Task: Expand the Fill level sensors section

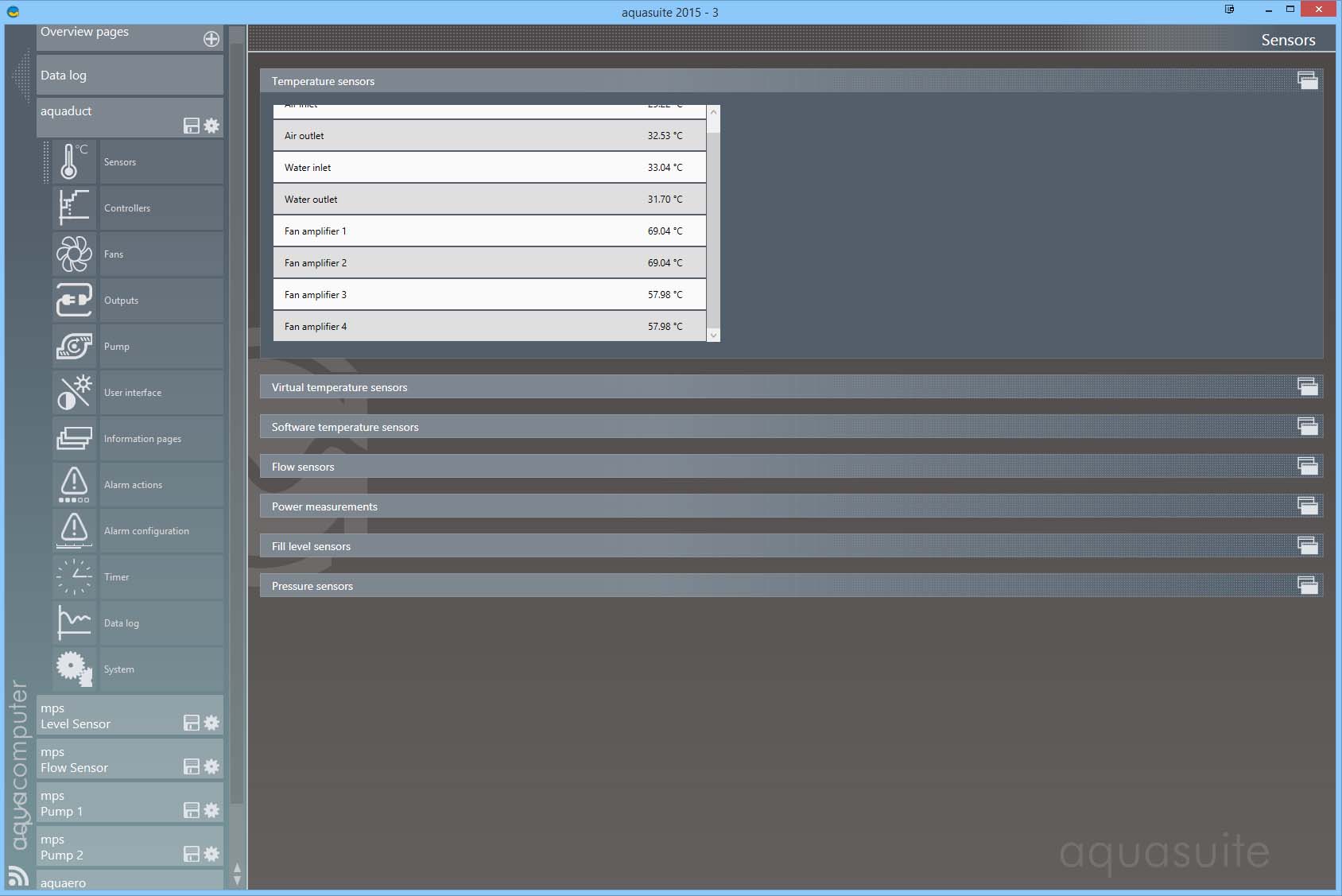Action: coord(1308,545)
